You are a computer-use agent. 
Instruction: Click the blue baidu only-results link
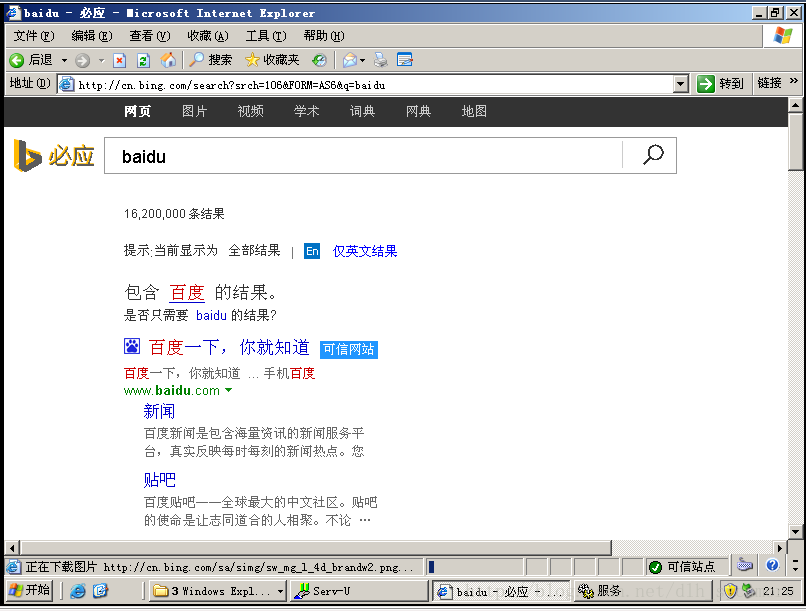(211, 315)
